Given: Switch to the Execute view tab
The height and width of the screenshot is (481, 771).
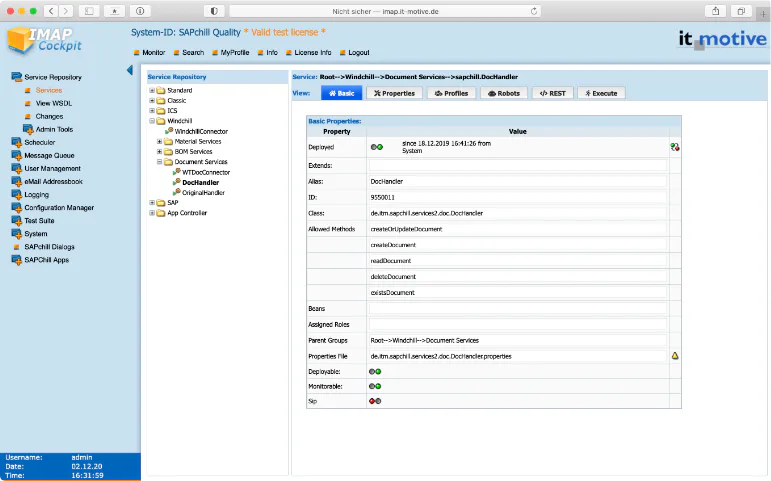Looking at the screenshot, I should coord(601,93).
